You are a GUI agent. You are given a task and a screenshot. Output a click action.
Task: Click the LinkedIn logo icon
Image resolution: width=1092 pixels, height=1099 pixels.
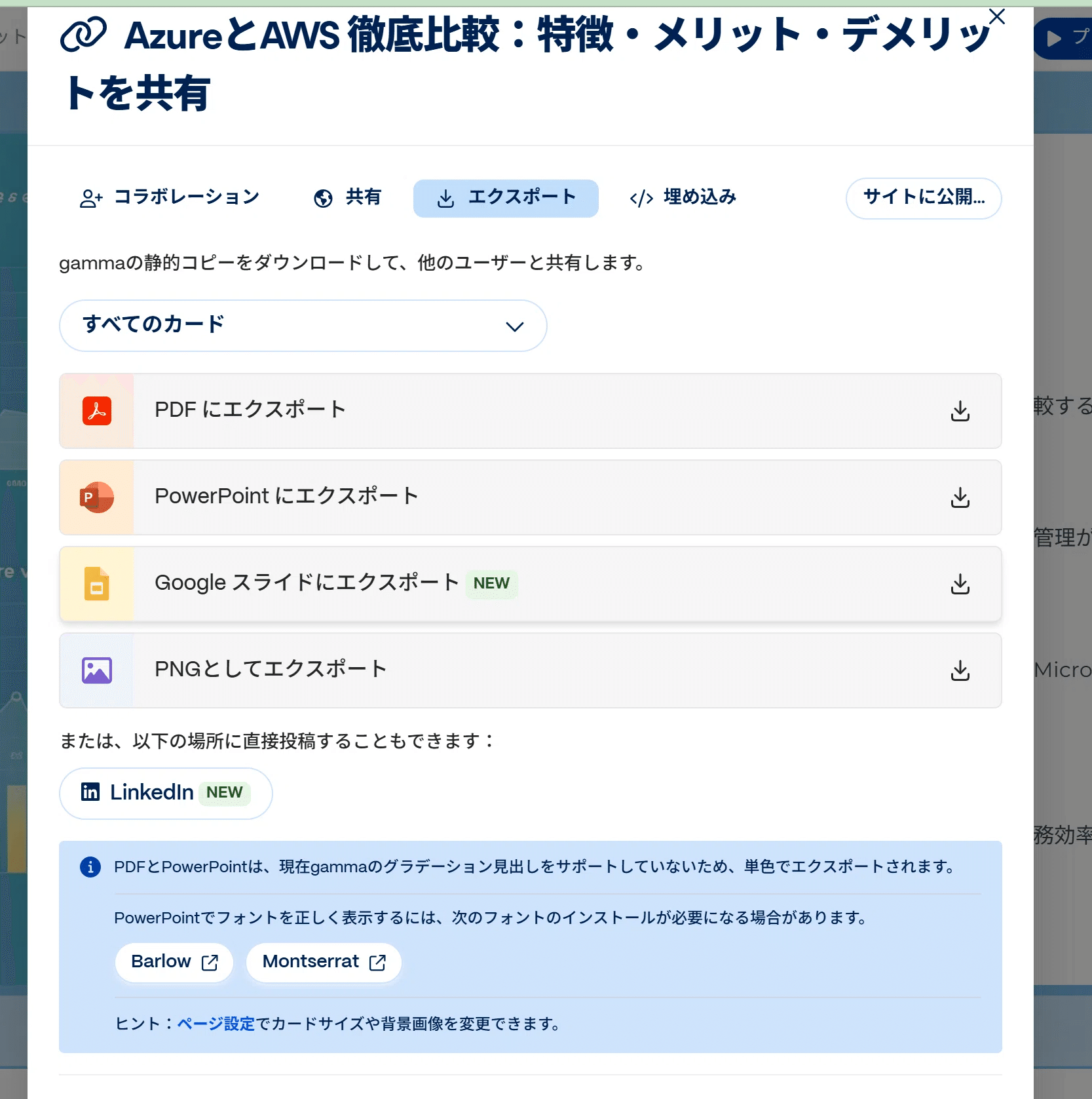(x=90, y=792)
